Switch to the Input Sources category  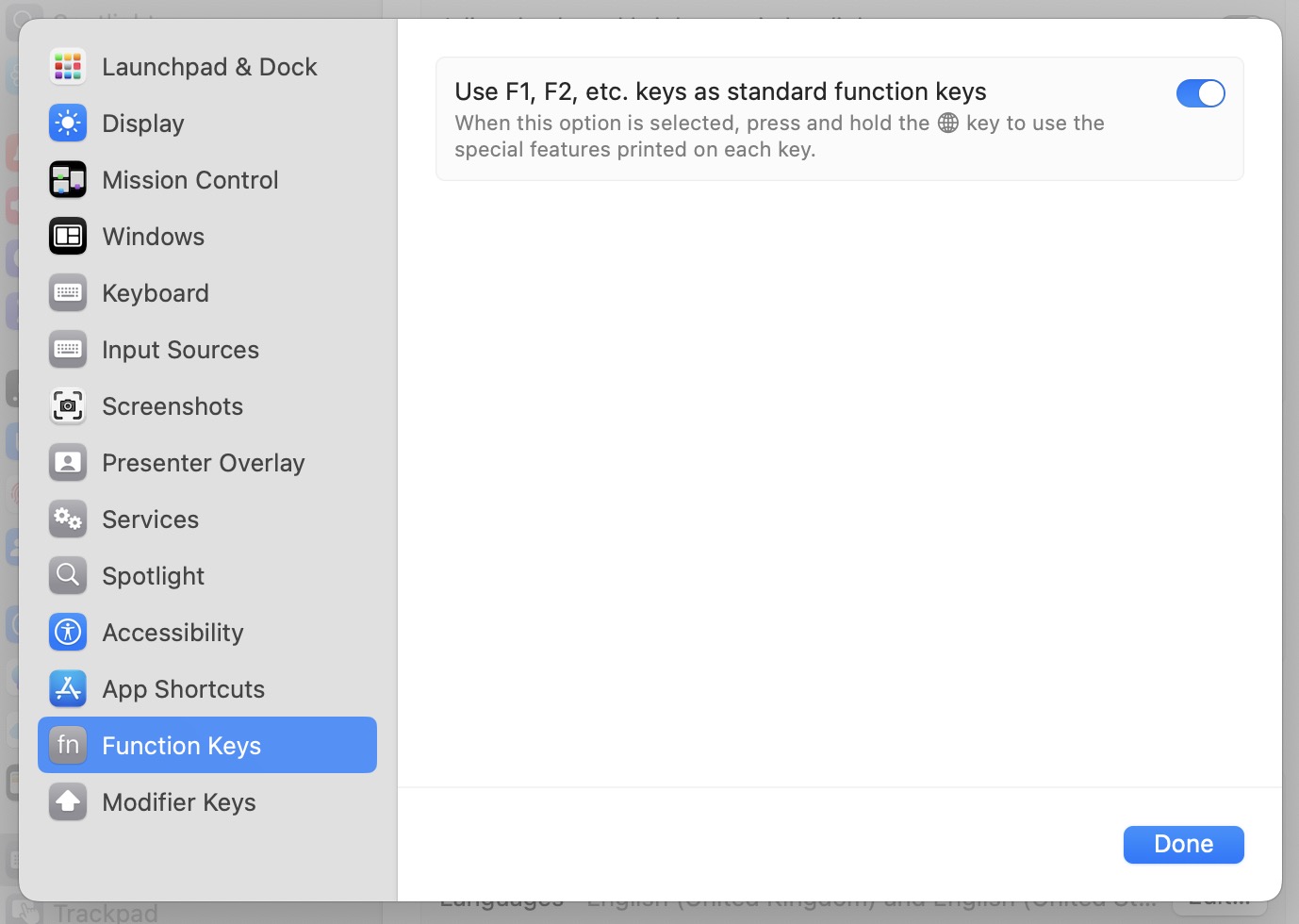click(180, 349)
